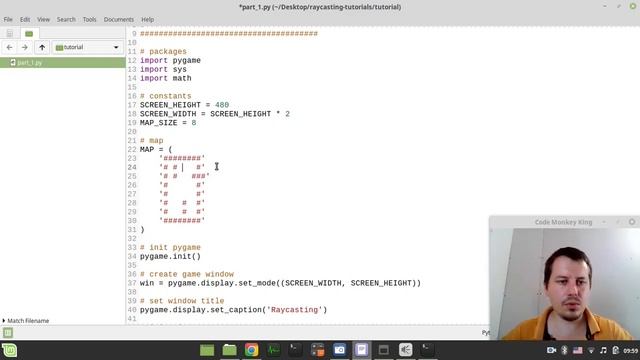Place cursor on SCREEN_HEIGHT = 480 line
This screenshot has width=640, height=360.
click(x=184, y=105)
